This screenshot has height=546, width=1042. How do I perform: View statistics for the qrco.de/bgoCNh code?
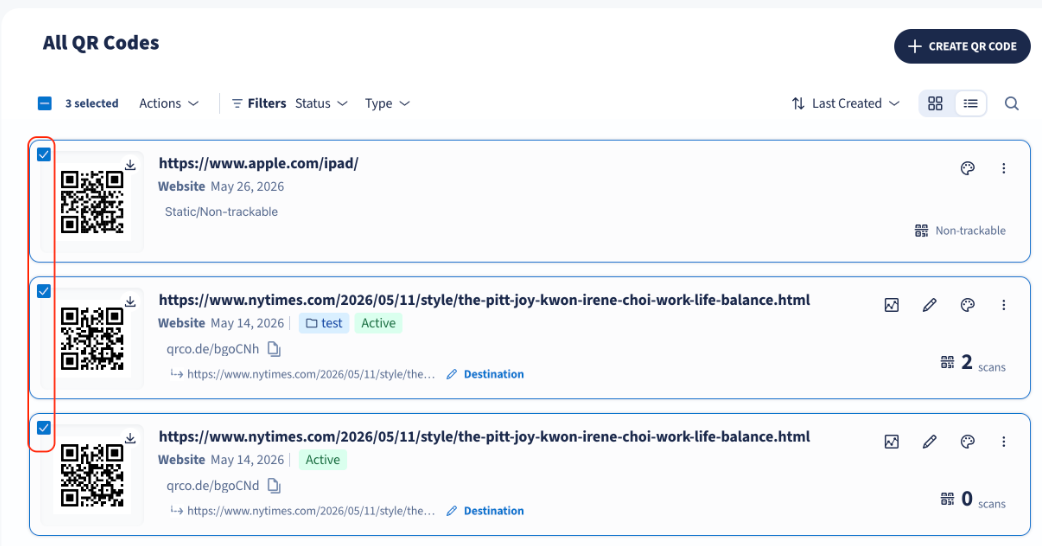click(x=892, y=305)
